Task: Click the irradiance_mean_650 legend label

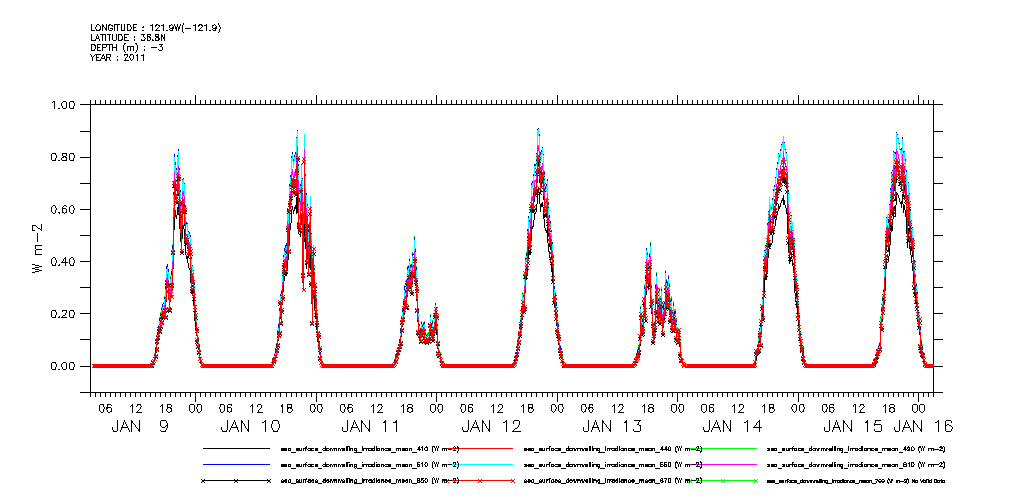Action: pos(369,481)
